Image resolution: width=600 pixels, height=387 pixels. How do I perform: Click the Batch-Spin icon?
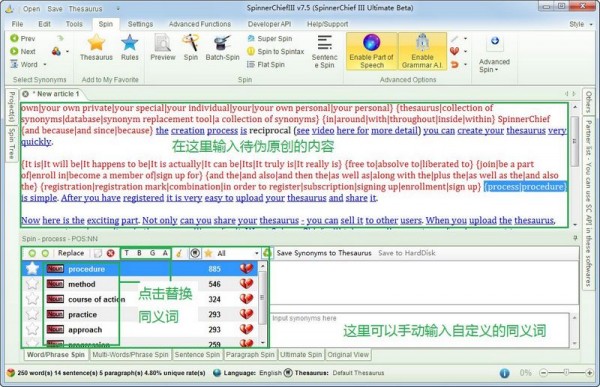tap(222, 42)
